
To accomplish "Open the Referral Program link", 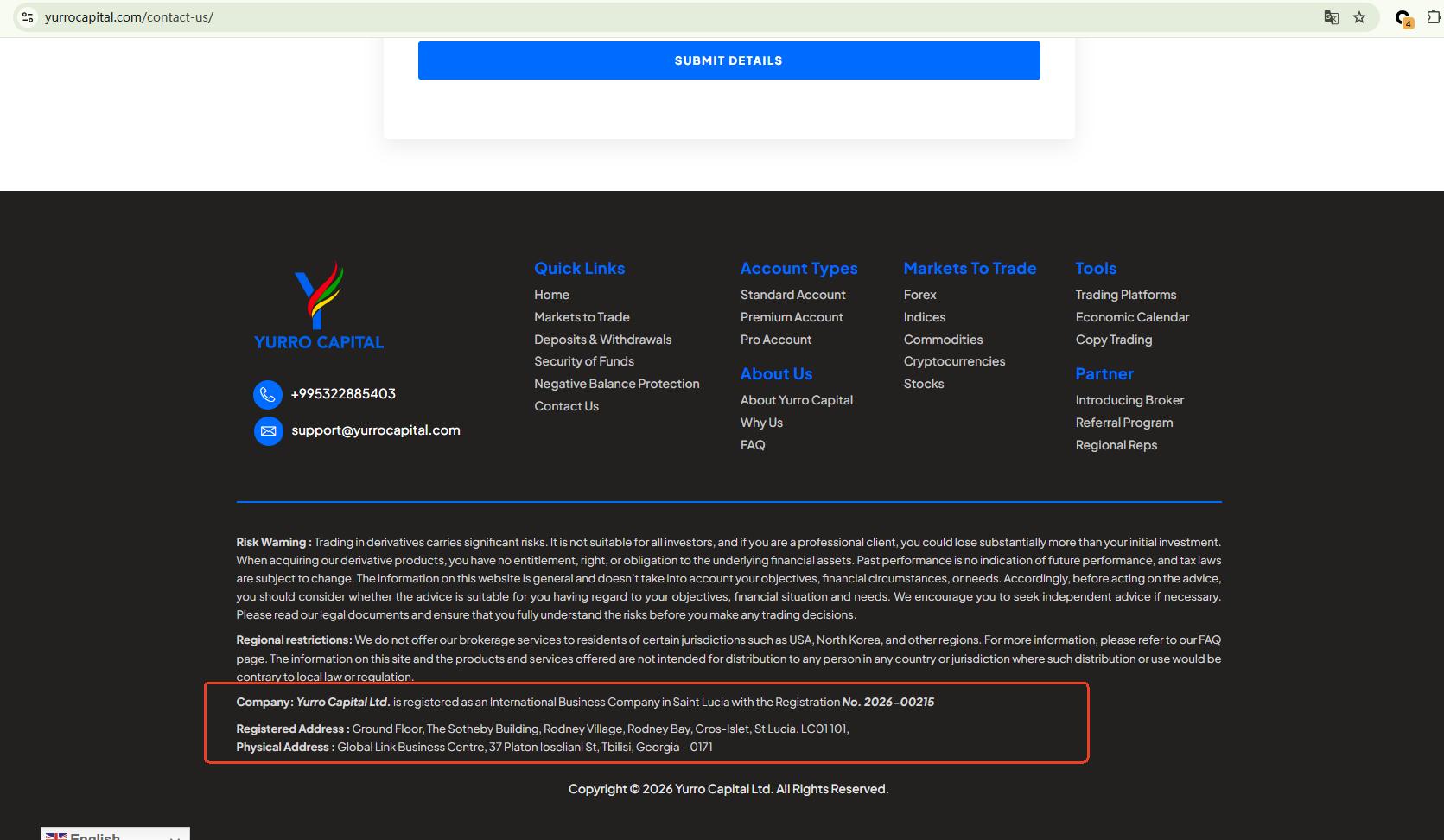I will 1124,423.
